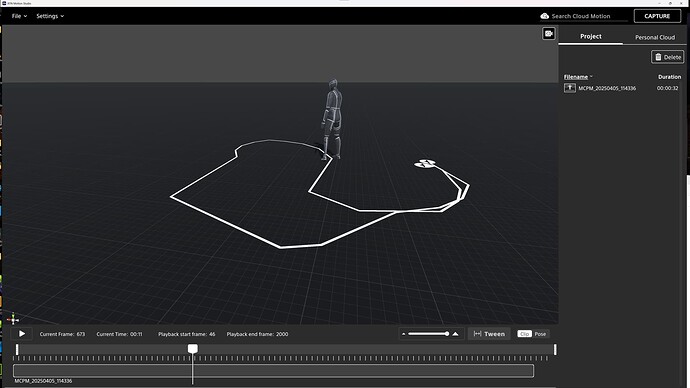
Task: Switch the mode toggle to Clip
Action: coord(524,334)
